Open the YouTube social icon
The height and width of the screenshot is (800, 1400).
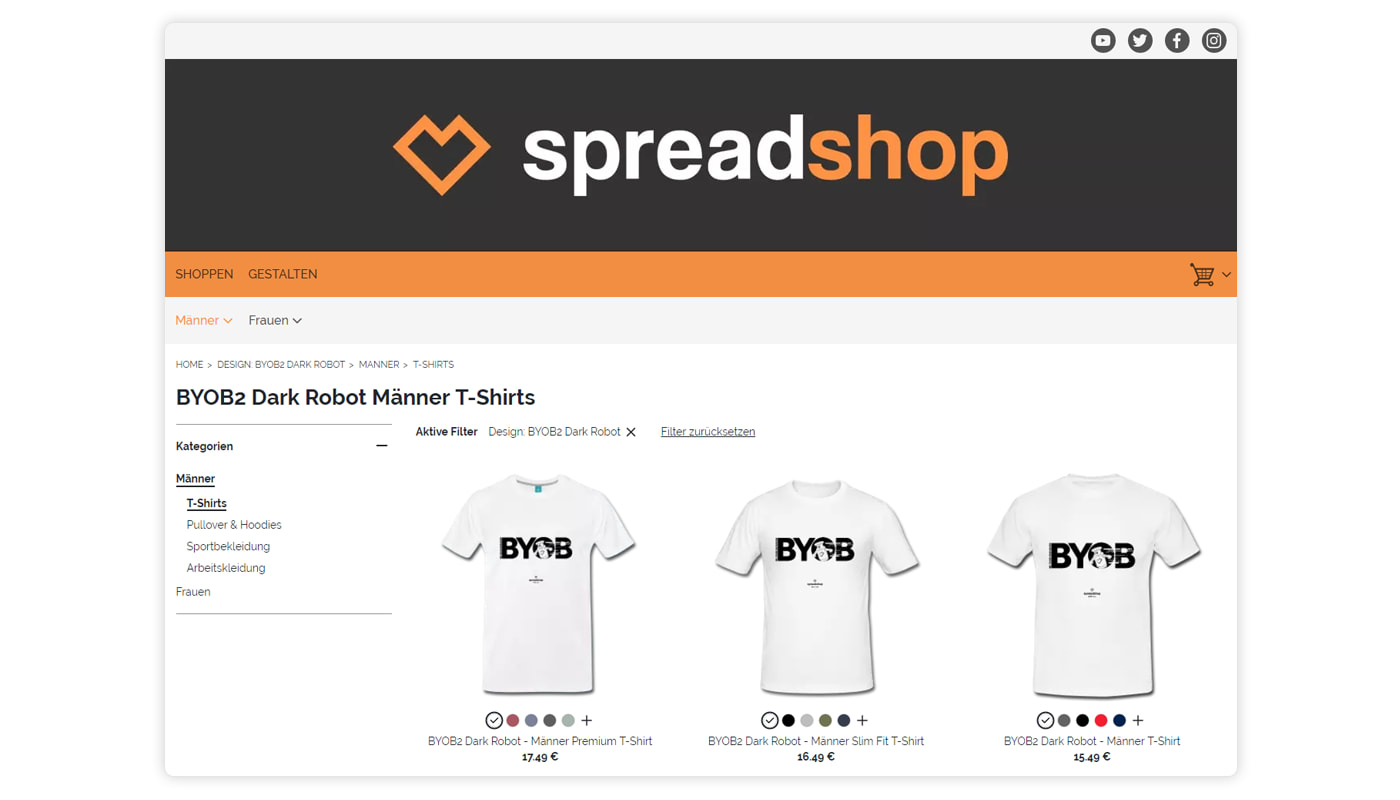coord(1103,41)
